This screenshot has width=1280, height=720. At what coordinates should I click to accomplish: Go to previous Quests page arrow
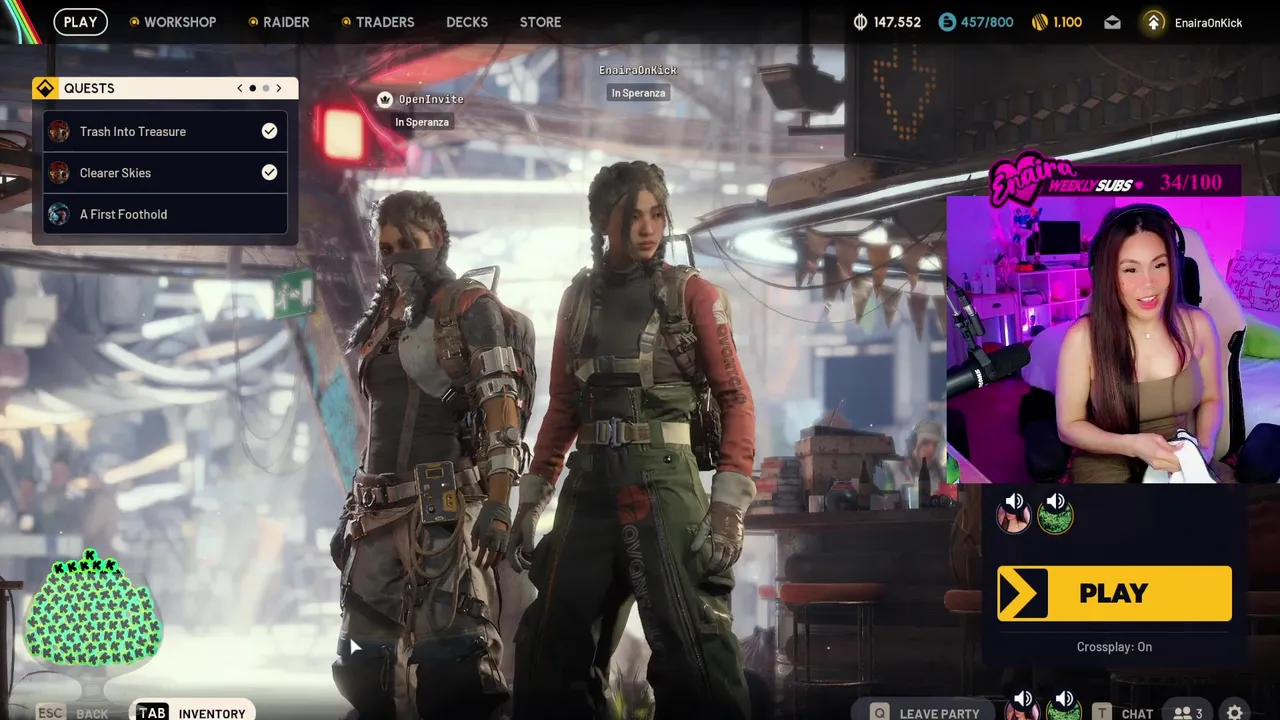[x=240, y=88]
